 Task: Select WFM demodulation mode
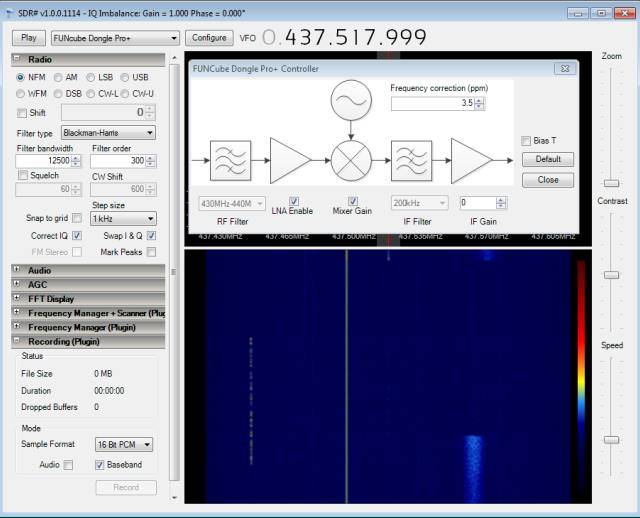pyautogui.click(x=20, y=94)
